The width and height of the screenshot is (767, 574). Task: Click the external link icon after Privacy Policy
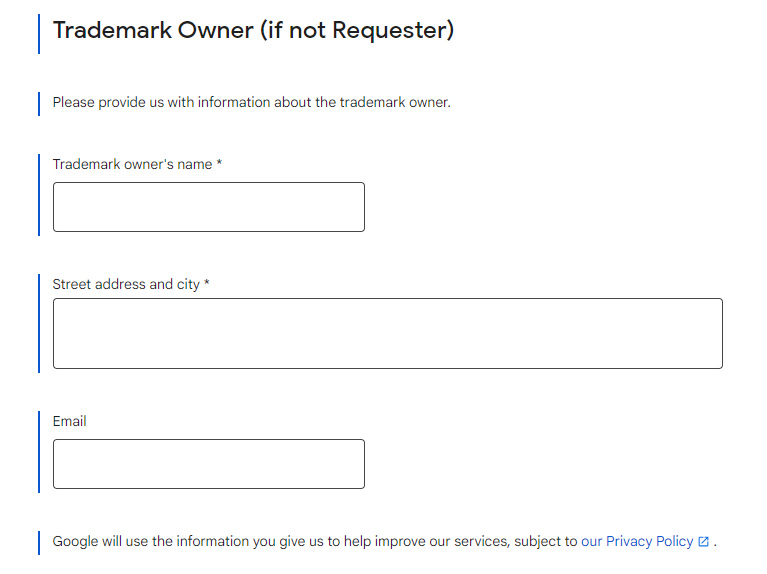click(703, 542)
